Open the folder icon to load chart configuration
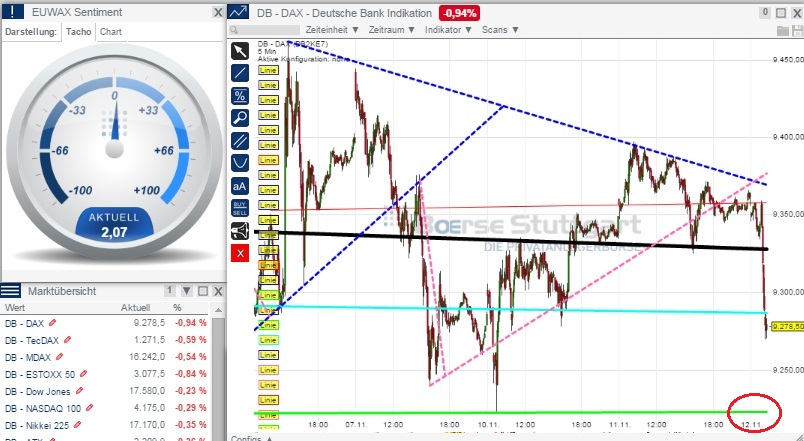The width and height of the screenshot is (804, 441). 782,31
